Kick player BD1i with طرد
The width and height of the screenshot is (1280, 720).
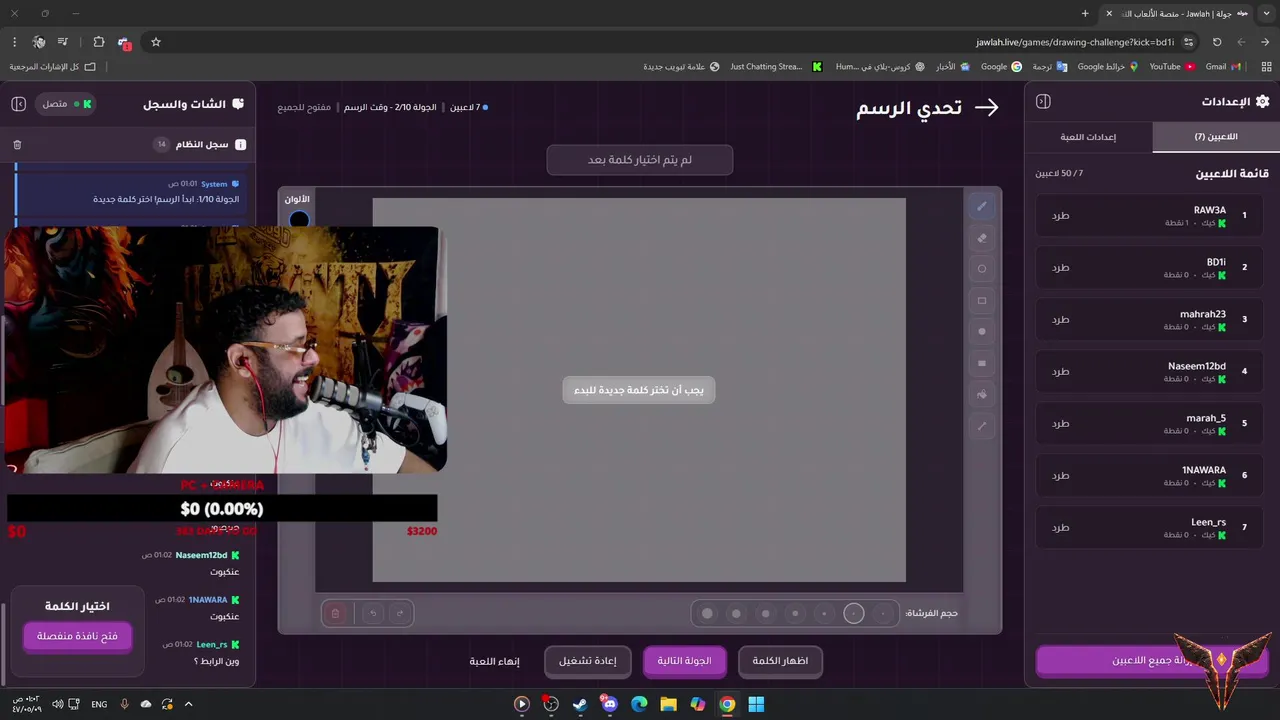[x=1060, y=268]
